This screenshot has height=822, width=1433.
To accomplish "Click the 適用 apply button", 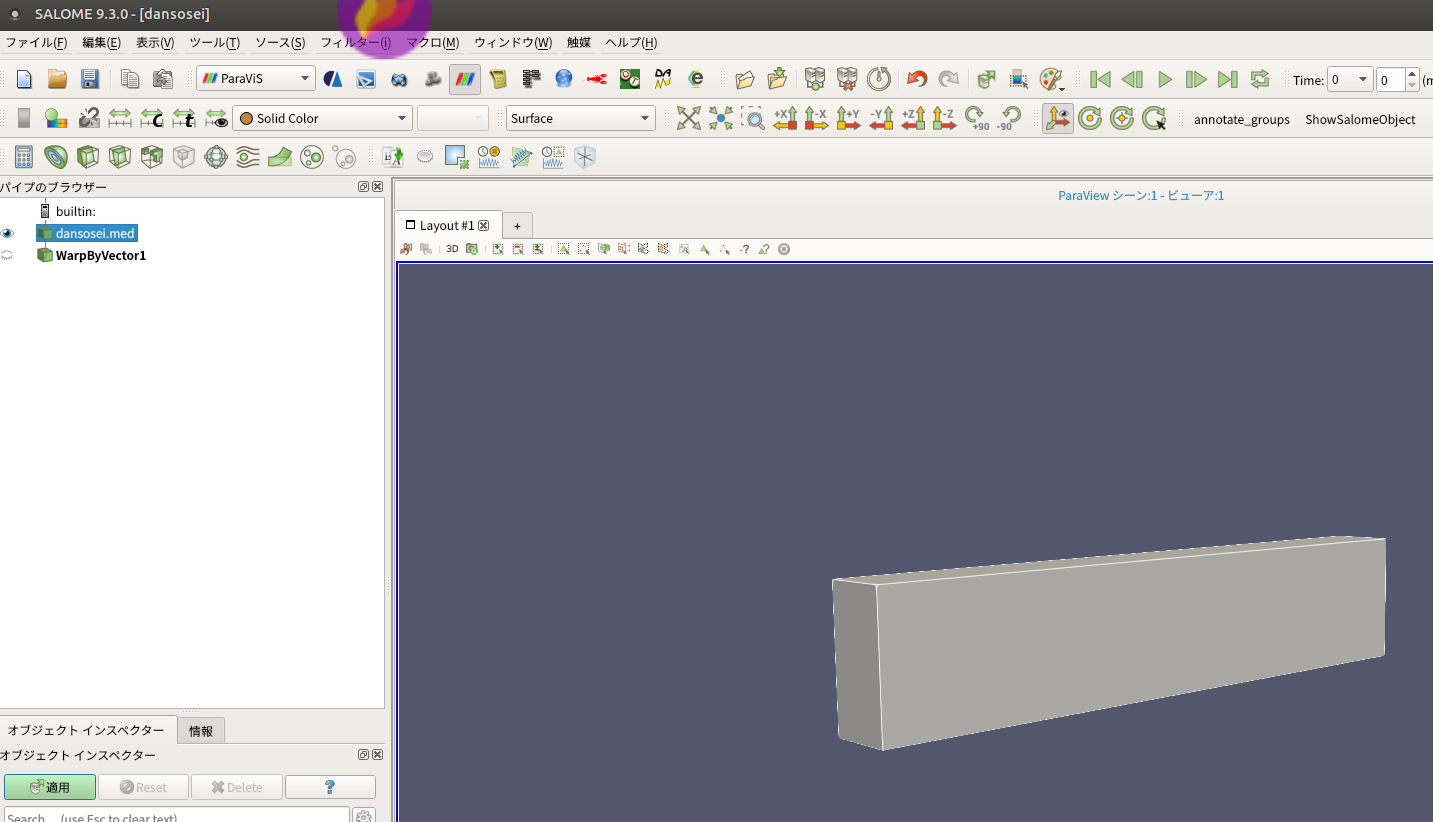I will click(50, 787).
